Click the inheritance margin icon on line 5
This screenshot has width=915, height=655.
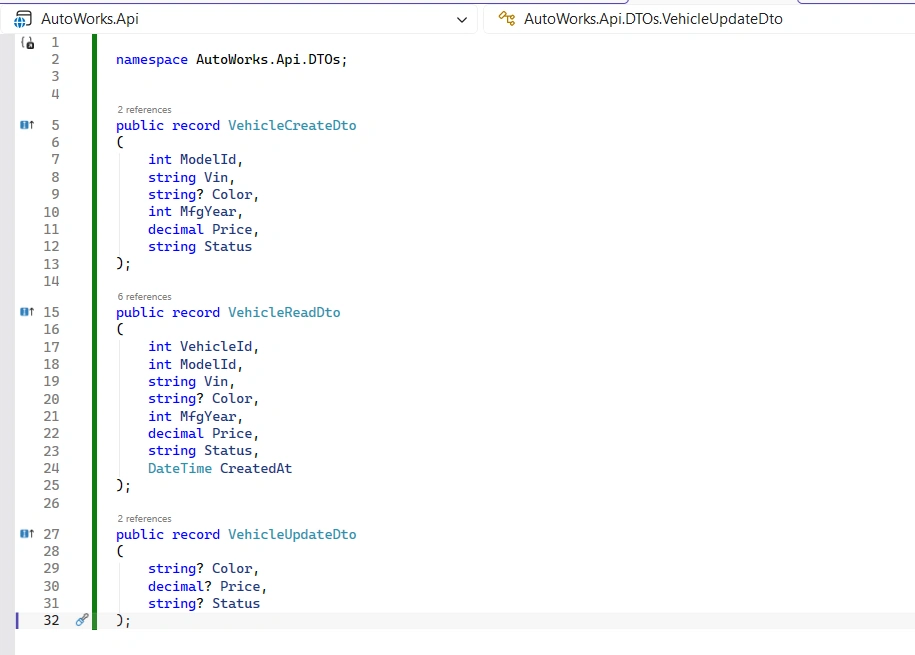(x=27, y=125)
